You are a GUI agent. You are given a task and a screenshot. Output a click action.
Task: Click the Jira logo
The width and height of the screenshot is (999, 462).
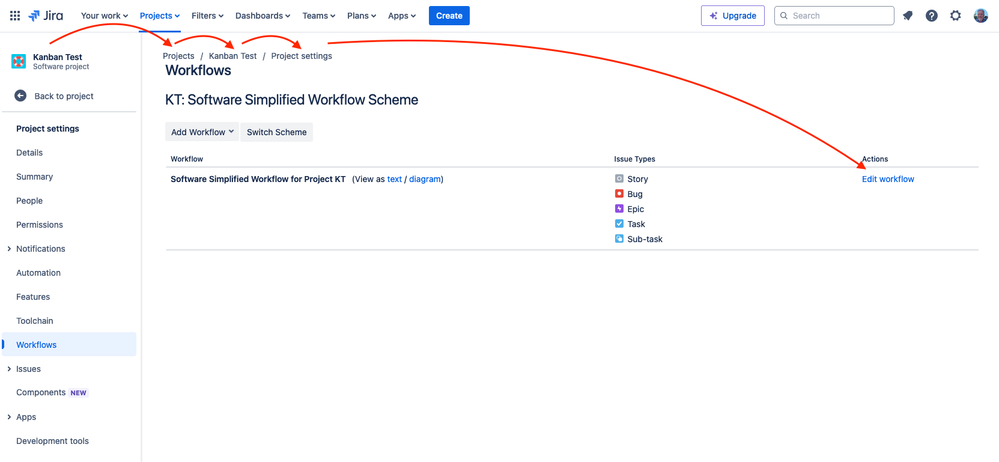point(45,15)
